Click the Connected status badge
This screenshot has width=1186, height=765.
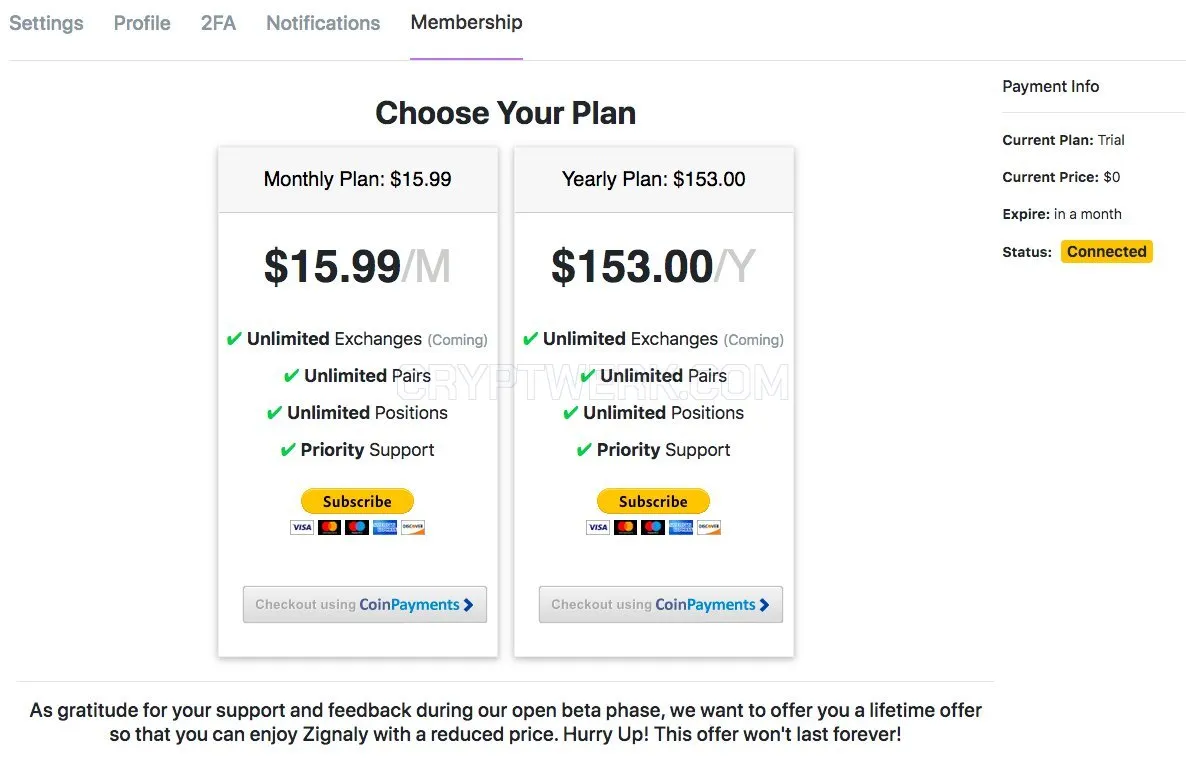pyautogui.click(x=1107, y=251)
